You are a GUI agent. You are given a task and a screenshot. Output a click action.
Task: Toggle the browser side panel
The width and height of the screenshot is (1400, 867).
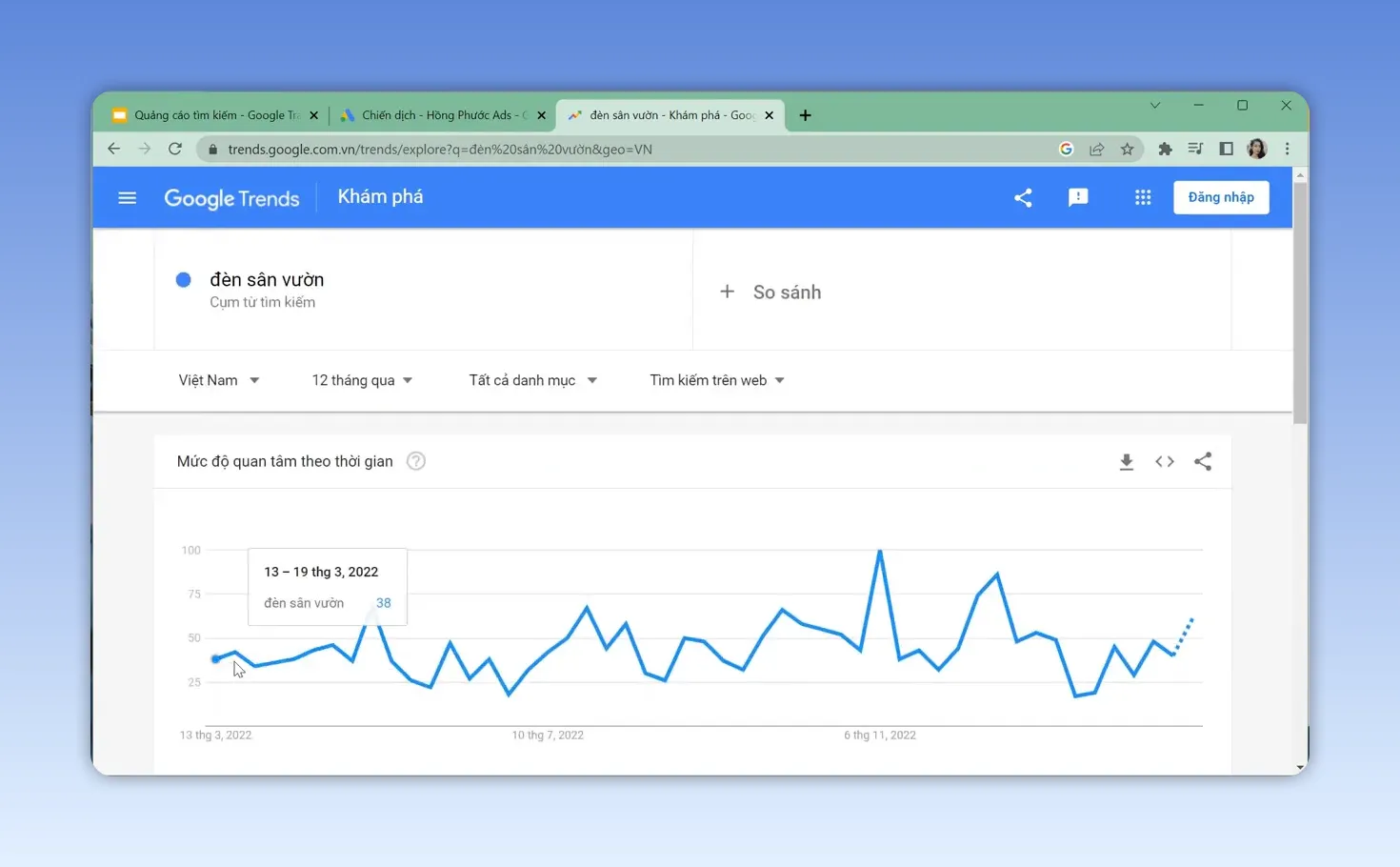(1226, 149)
